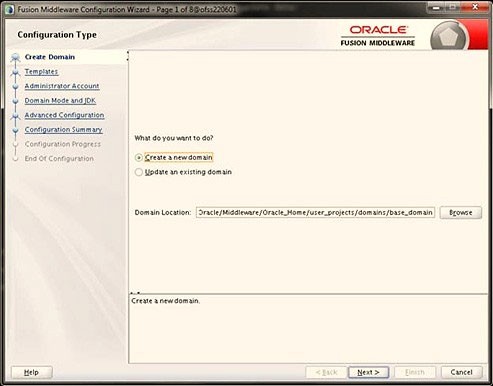The image size is (493, 386).
Task: Click the 'Create a new domain.' info message
Action: click(165, 301)
